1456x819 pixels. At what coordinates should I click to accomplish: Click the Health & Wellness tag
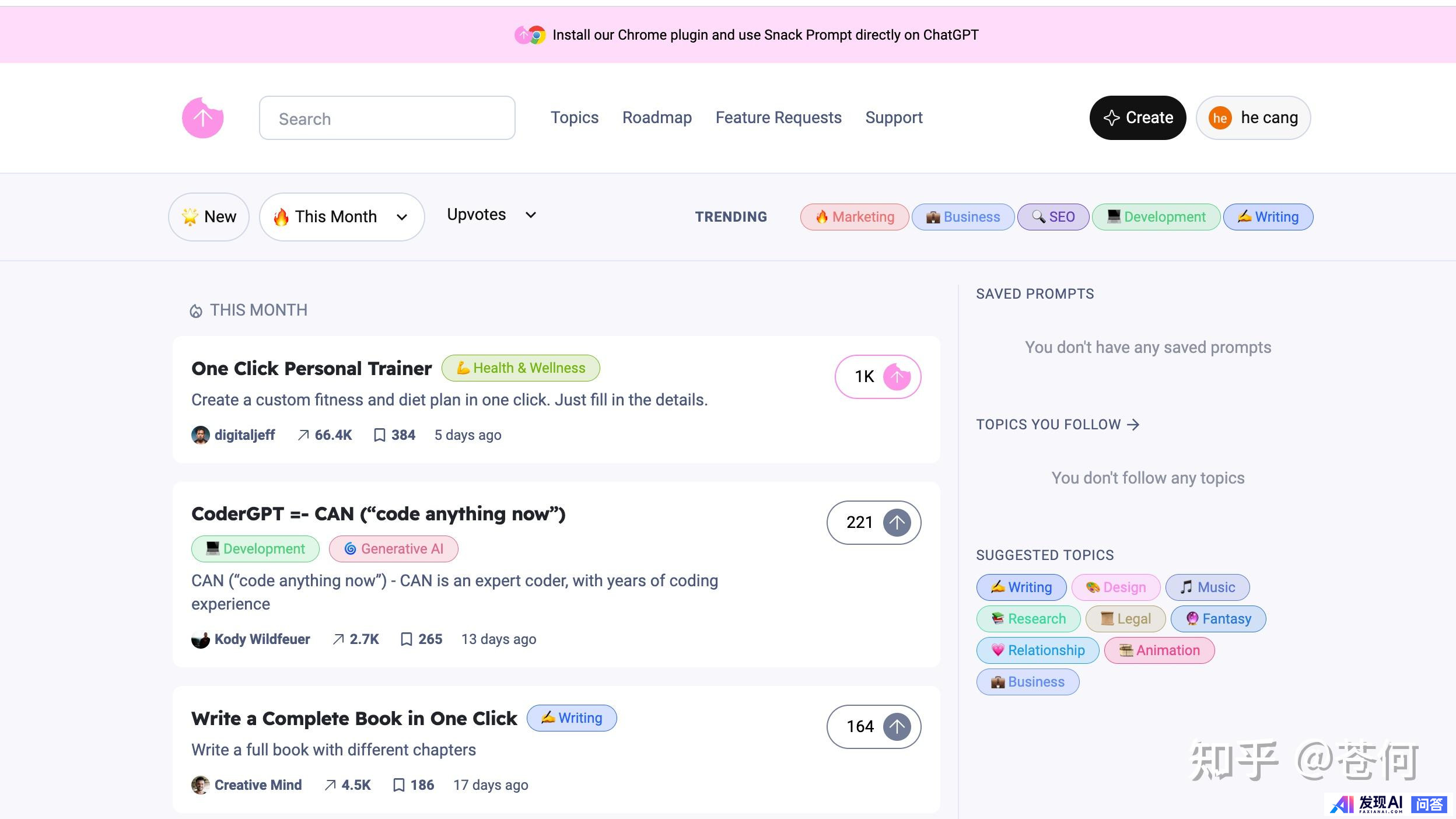click(x=521, y=368)
